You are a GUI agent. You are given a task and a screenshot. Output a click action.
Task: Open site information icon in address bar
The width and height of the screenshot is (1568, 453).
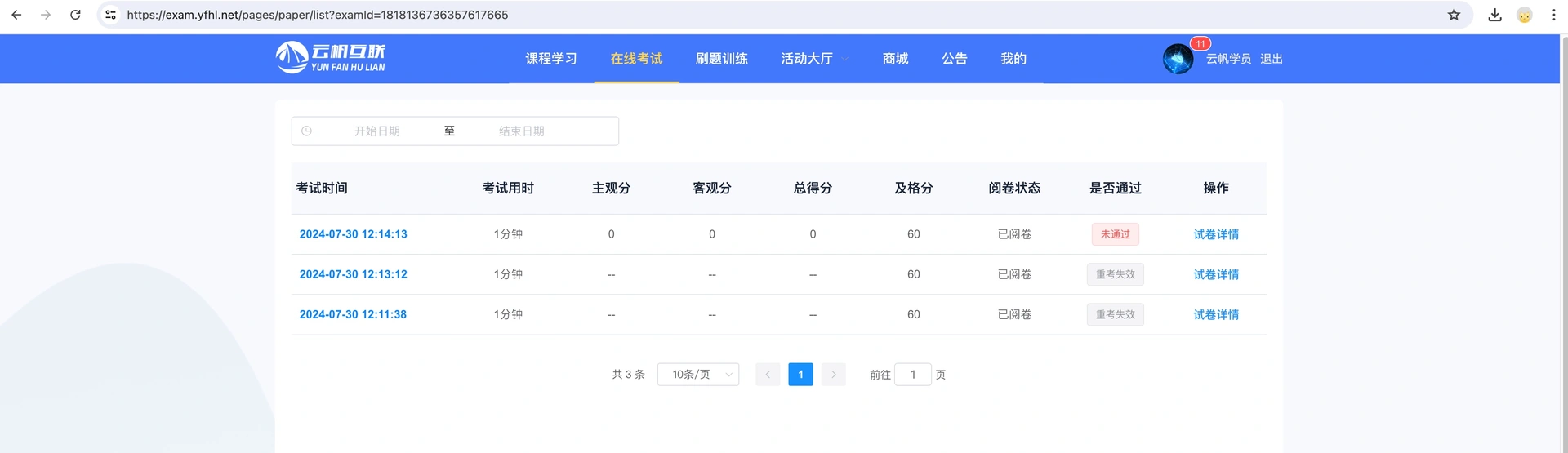(111, 15)
